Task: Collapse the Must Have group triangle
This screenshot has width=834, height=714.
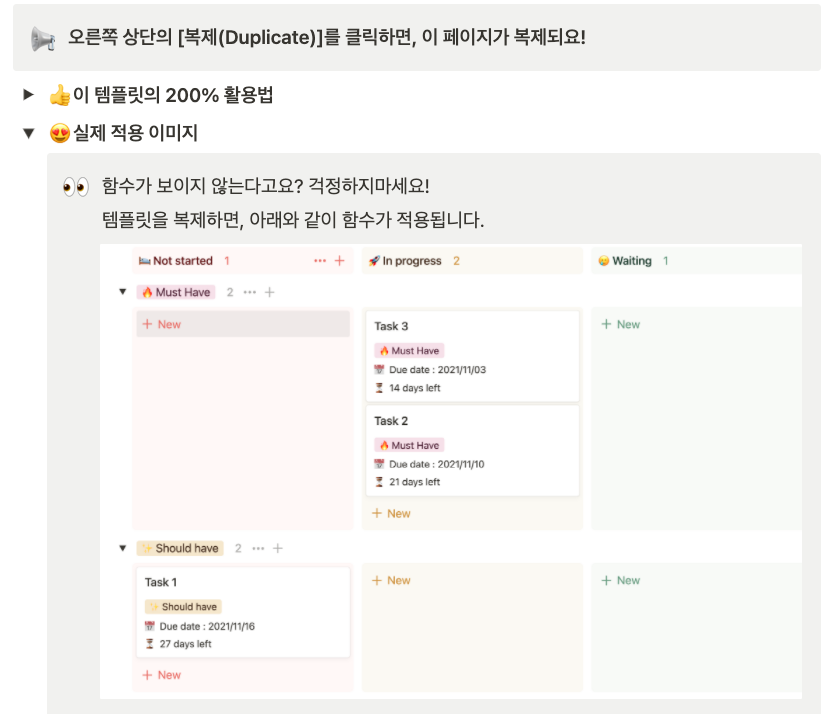Action: coord(123,292)
